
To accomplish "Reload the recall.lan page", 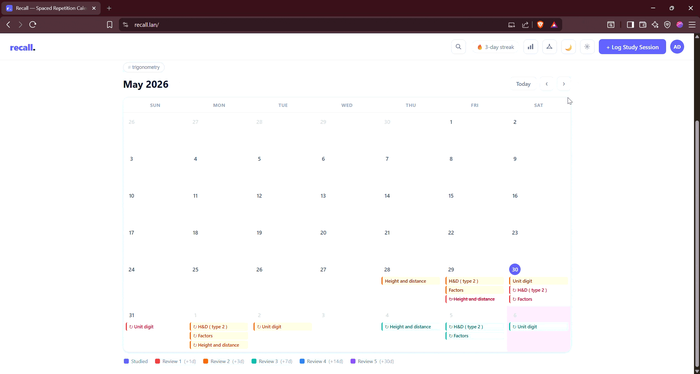I will point(33,25).
